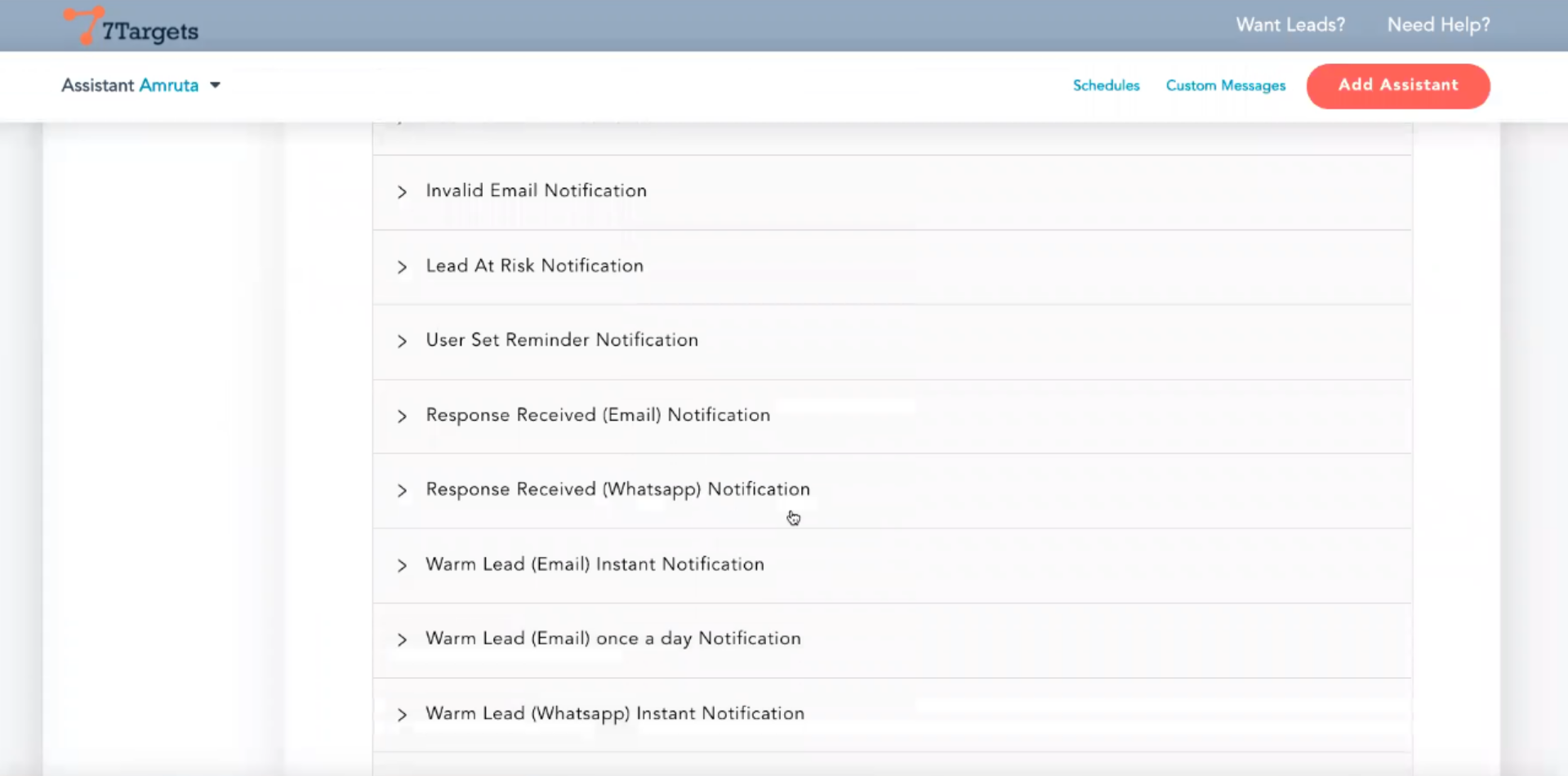Screen dimensions: 1568x776
Task: Click Warm Lead (Whatsapp) Instant Notification label
Action: [x=614, y=713]
